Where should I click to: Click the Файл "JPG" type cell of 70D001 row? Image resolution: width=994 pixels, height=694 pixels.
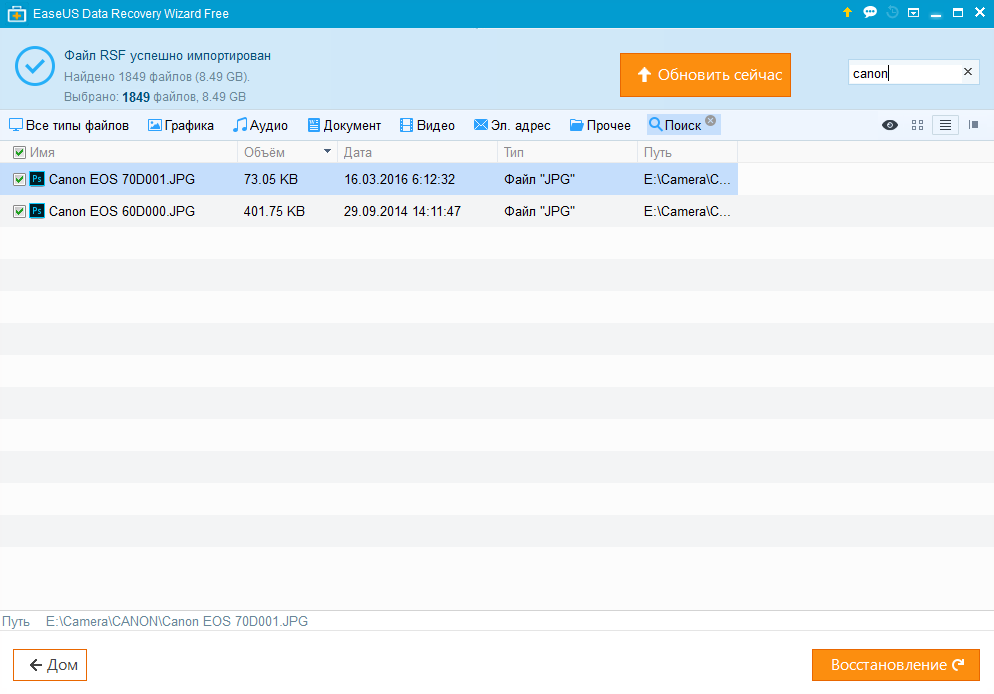tap(539, 179)
